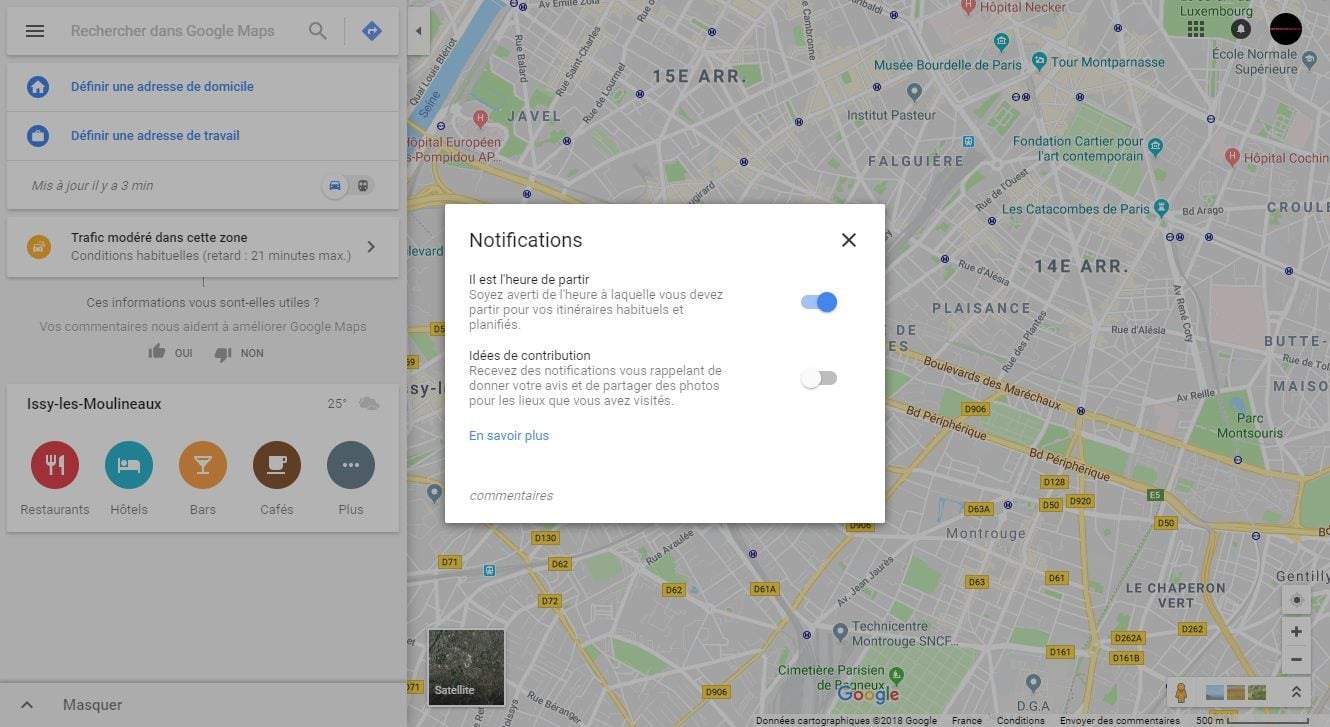Enable the "Idées de contribution" toggle
The width and height of the screenshot is (1330, 727).
click(819, 378)
